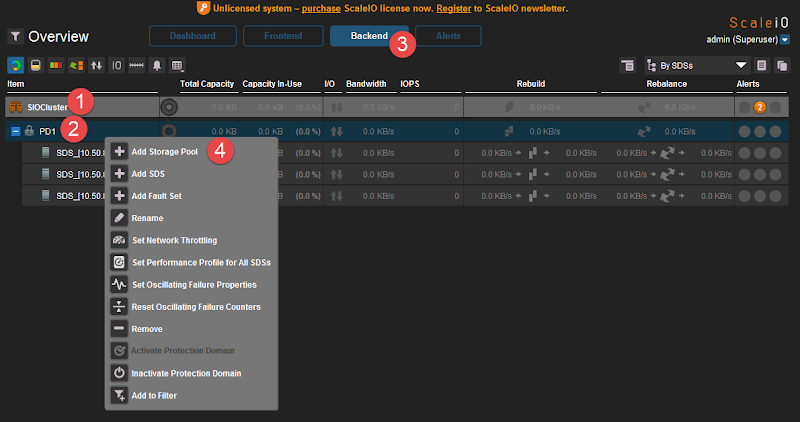
Task: Select the PD1 protection domain row
Action: coord(397,131)
